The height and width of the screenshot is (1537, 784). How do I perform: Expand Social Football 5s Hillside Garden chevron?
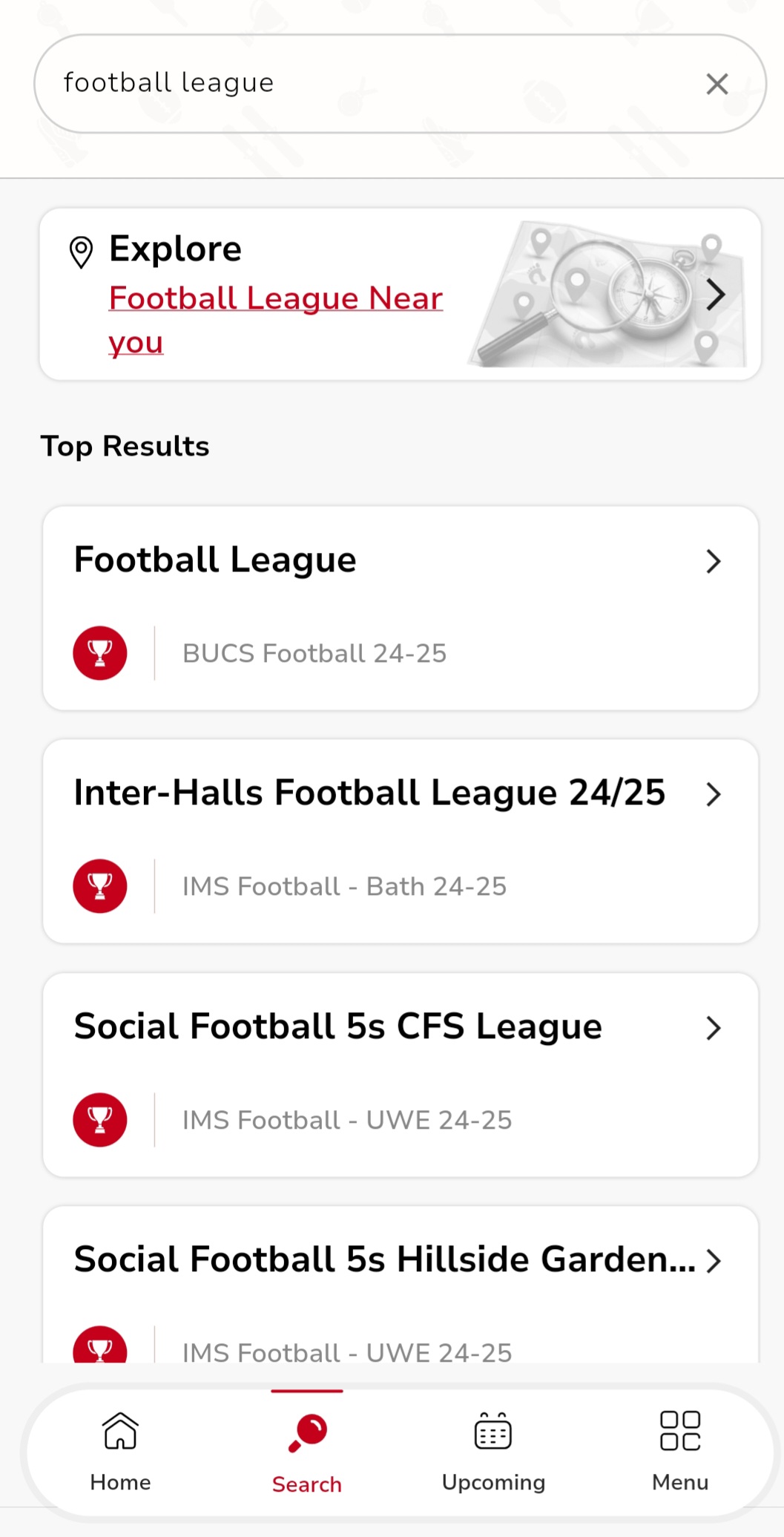point(714,1261)
